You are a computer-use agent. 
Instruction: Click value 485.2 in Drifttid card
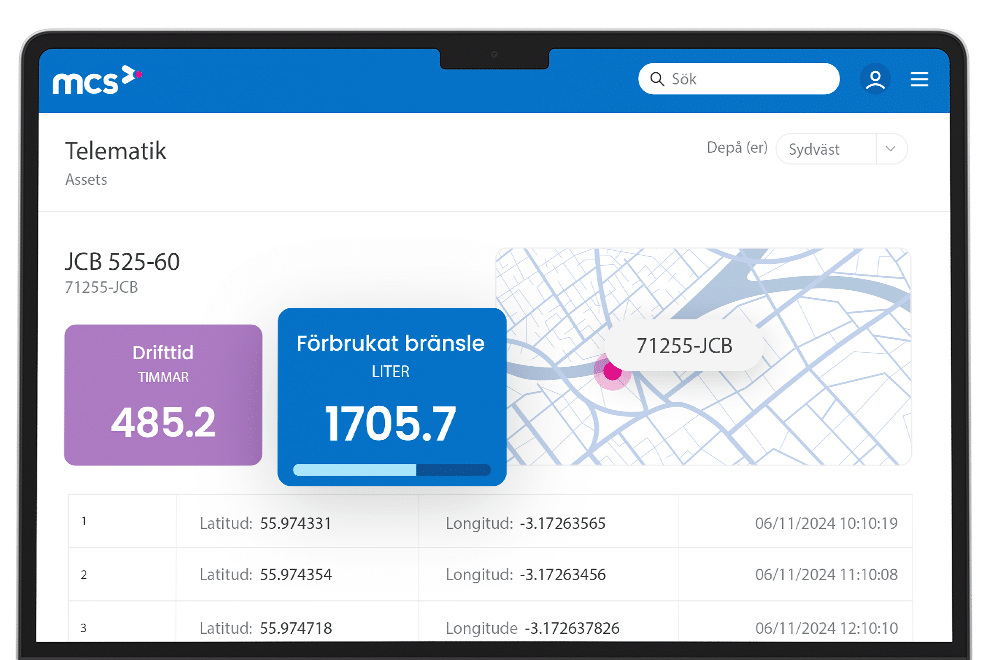[x=163, y=422]
